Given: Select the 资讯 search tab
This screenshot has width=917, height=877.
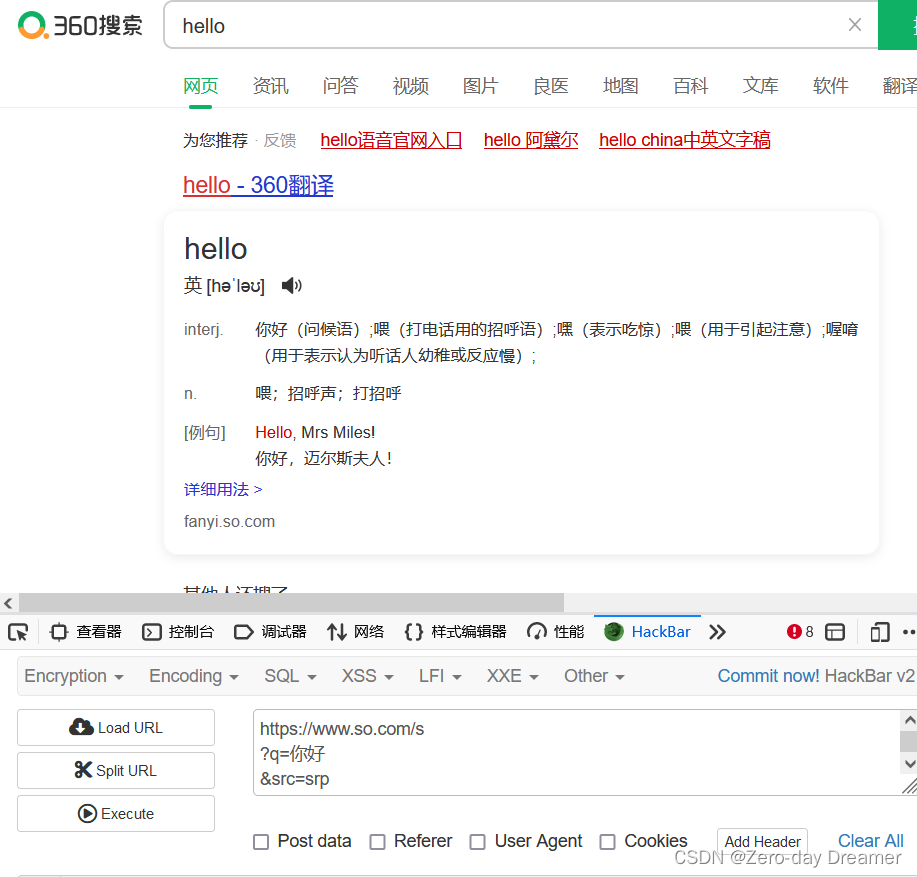Looking at the screenshot, I should coord(271,86).
